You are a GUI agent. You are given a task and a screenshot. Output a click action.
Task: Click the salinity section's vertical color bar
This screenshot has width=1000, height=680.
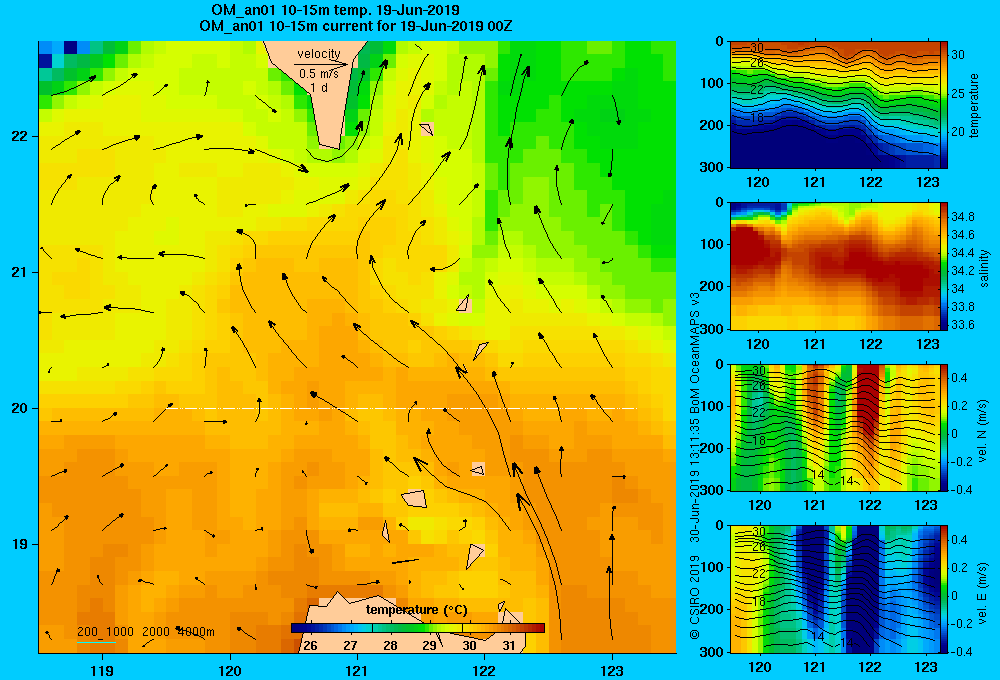(x=945, y=266)
